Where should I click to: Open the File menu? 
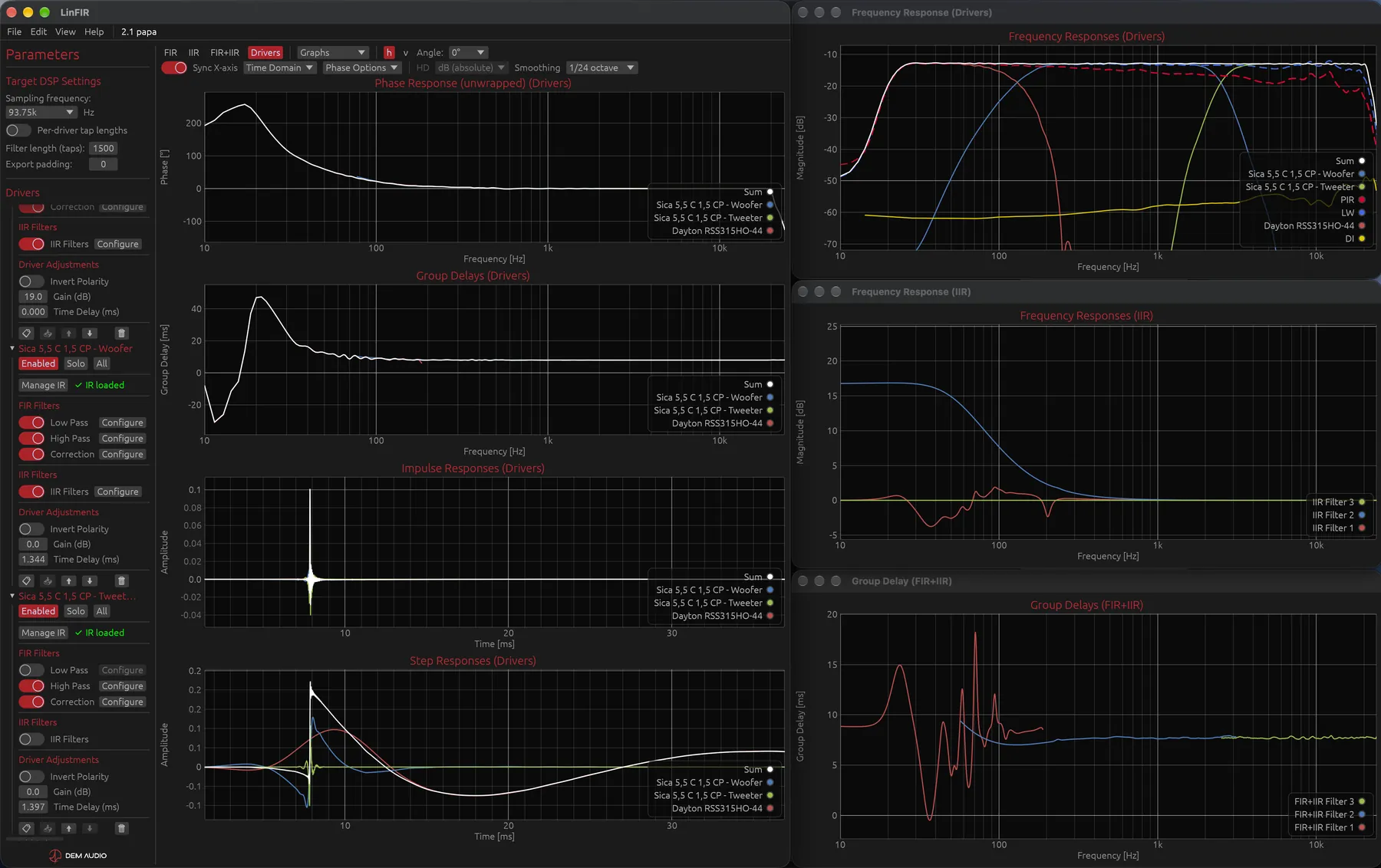click(x=14, y=31)
